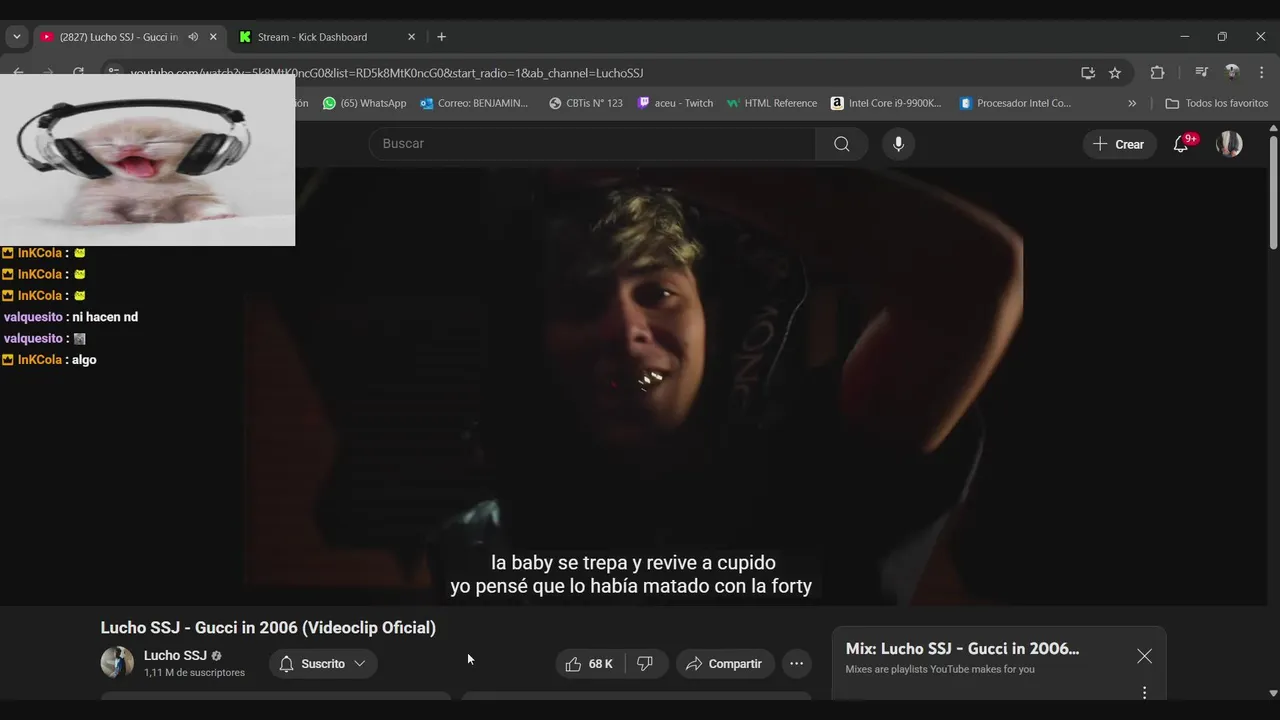This screenshot has height=720, width=1280.
Task: Open the Correo: BENJAMIN bookmark
Action: click(x=474, y=103)
